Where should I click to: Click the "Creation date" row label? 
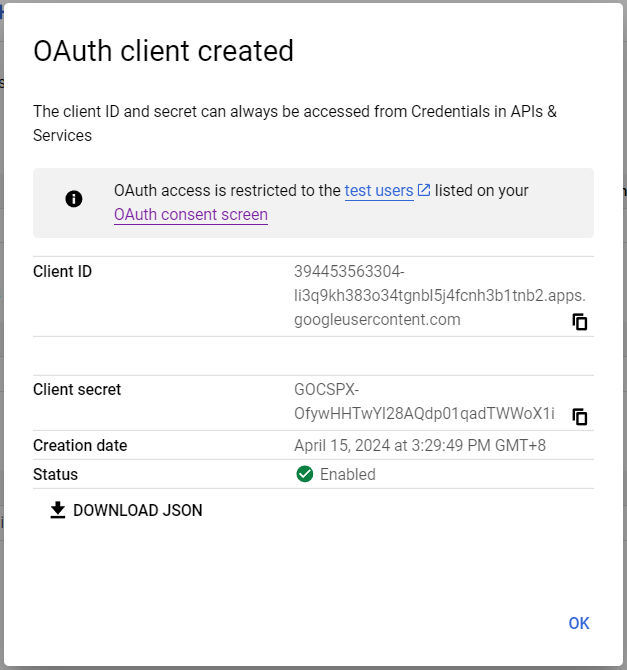pos(80,445)
